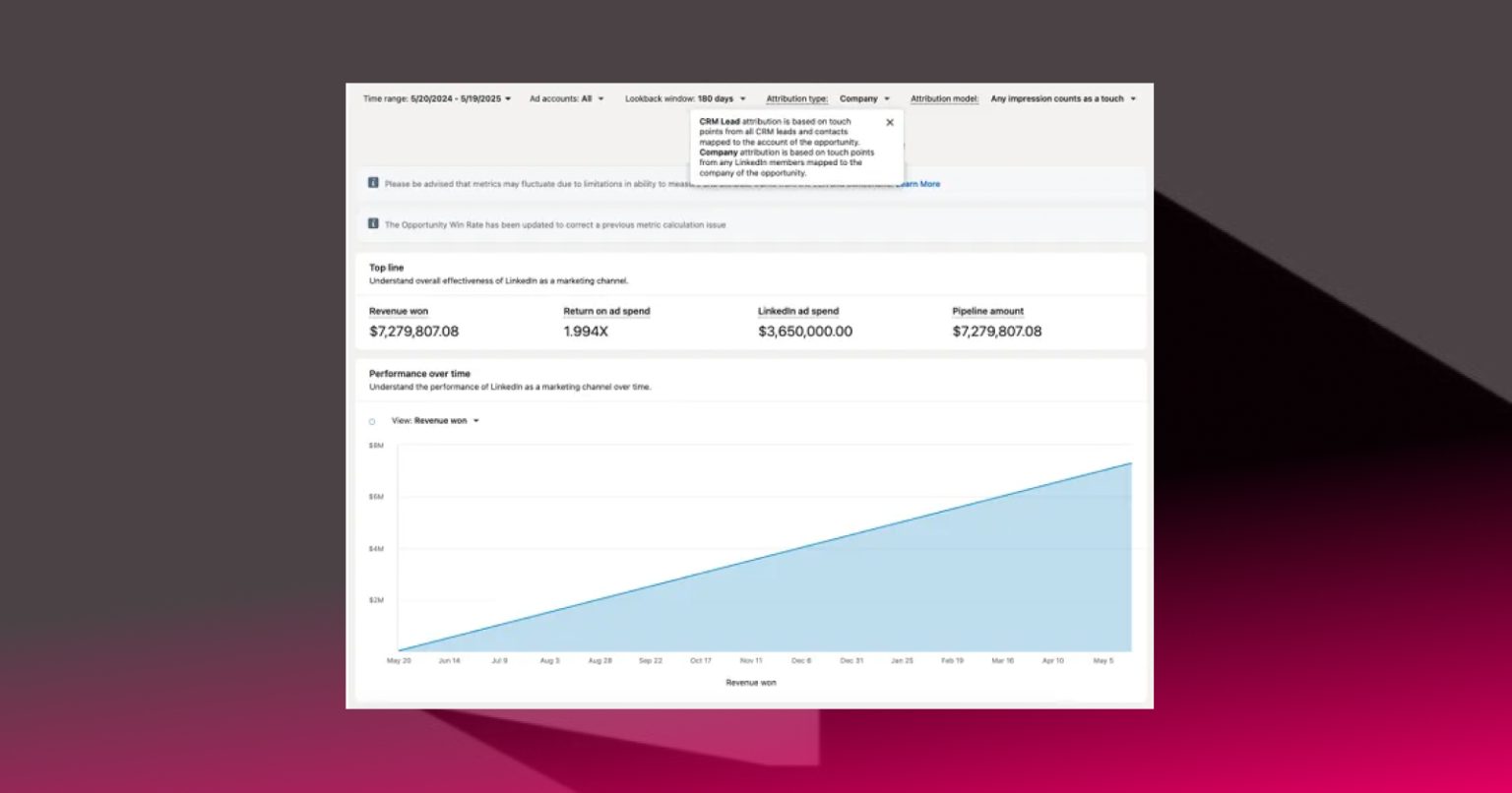The image size is (1512, 793).
Task: Close the attribution type tooltip
Action: click(890, 123)
